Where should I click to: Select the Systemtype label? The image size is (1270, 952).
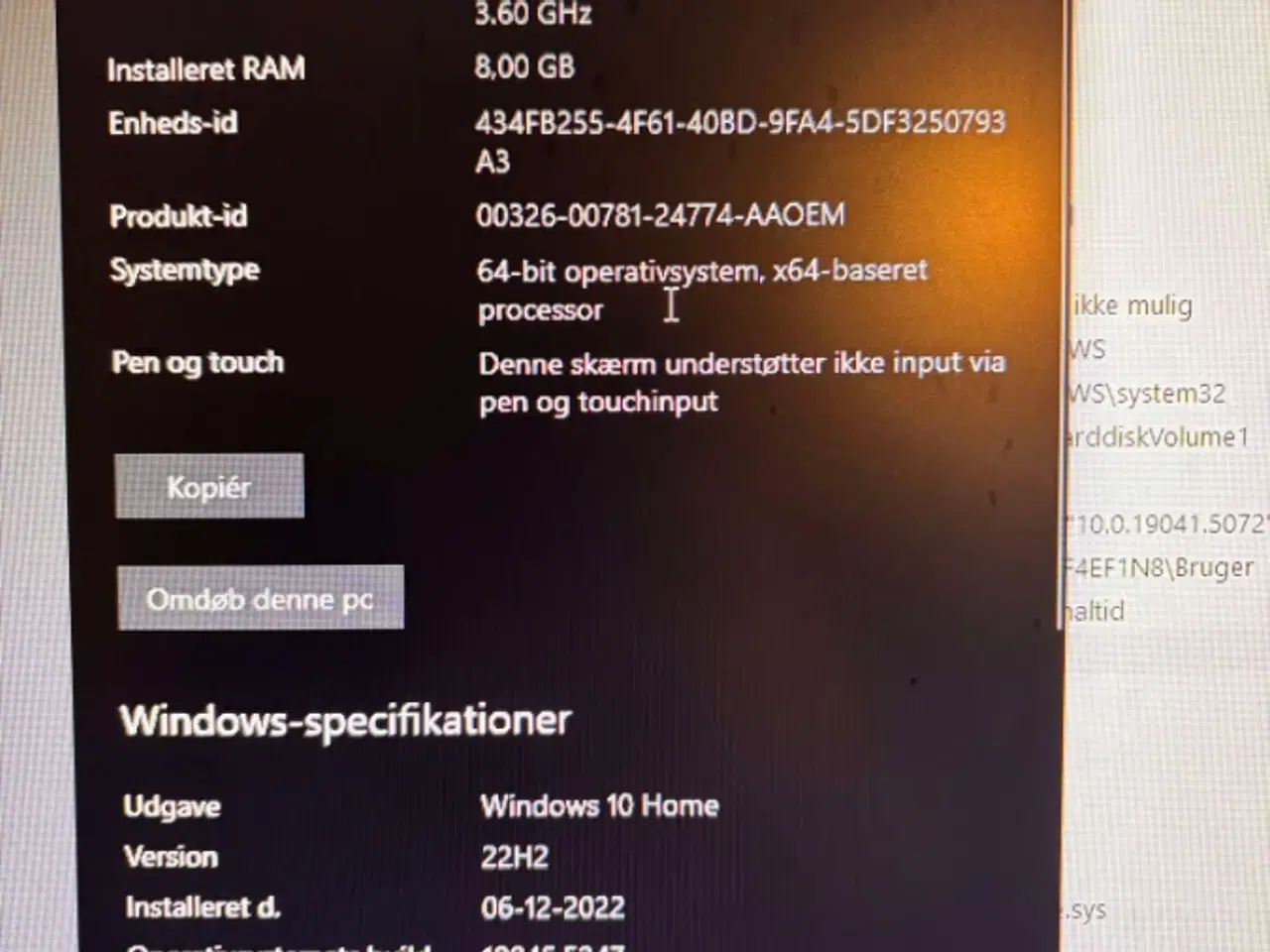[x=186, y=271]
